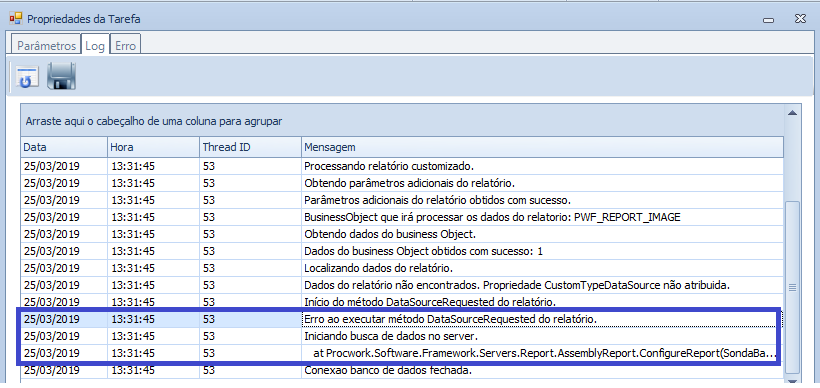
Task: Click the Thread ID column header
Action: click(250, 147)
